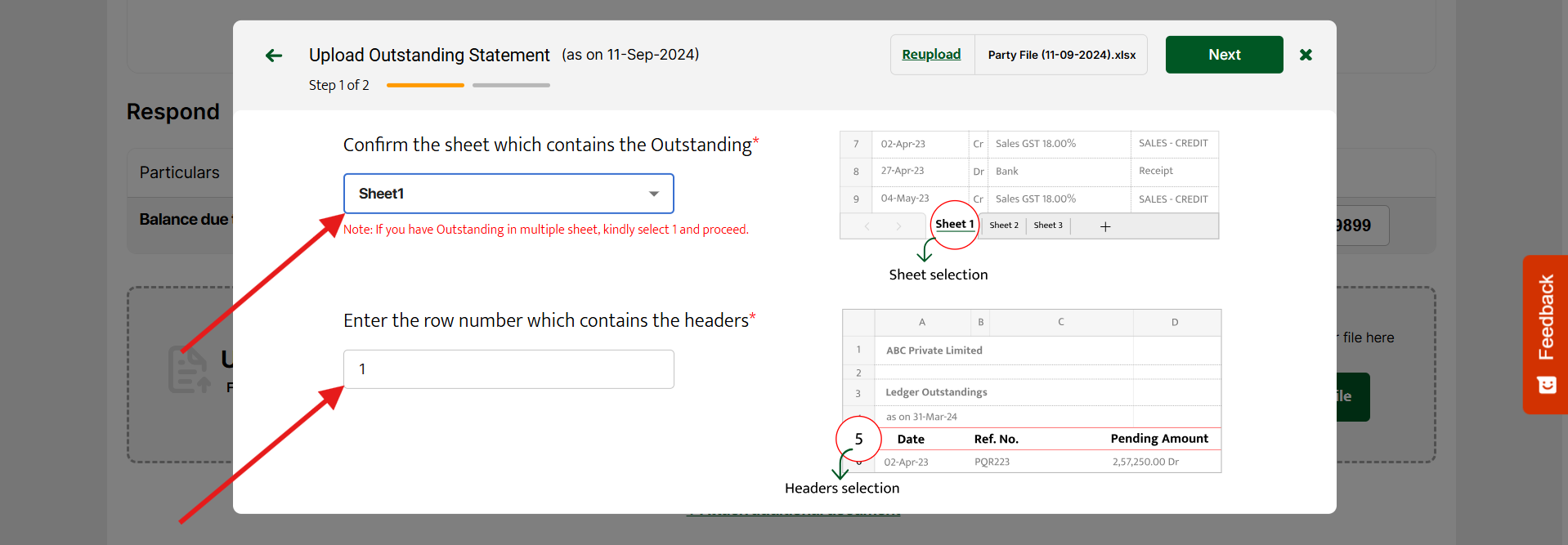Select Sheet 3 tab in example image
The width and height of the screenshot is (1568, 545).
pyautogui.click(x=1048, y=226)
